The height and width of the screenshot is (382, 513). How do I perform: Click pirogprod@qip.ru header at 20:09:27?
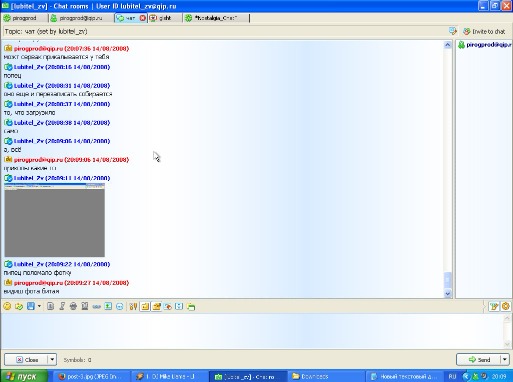pos(71,283)
